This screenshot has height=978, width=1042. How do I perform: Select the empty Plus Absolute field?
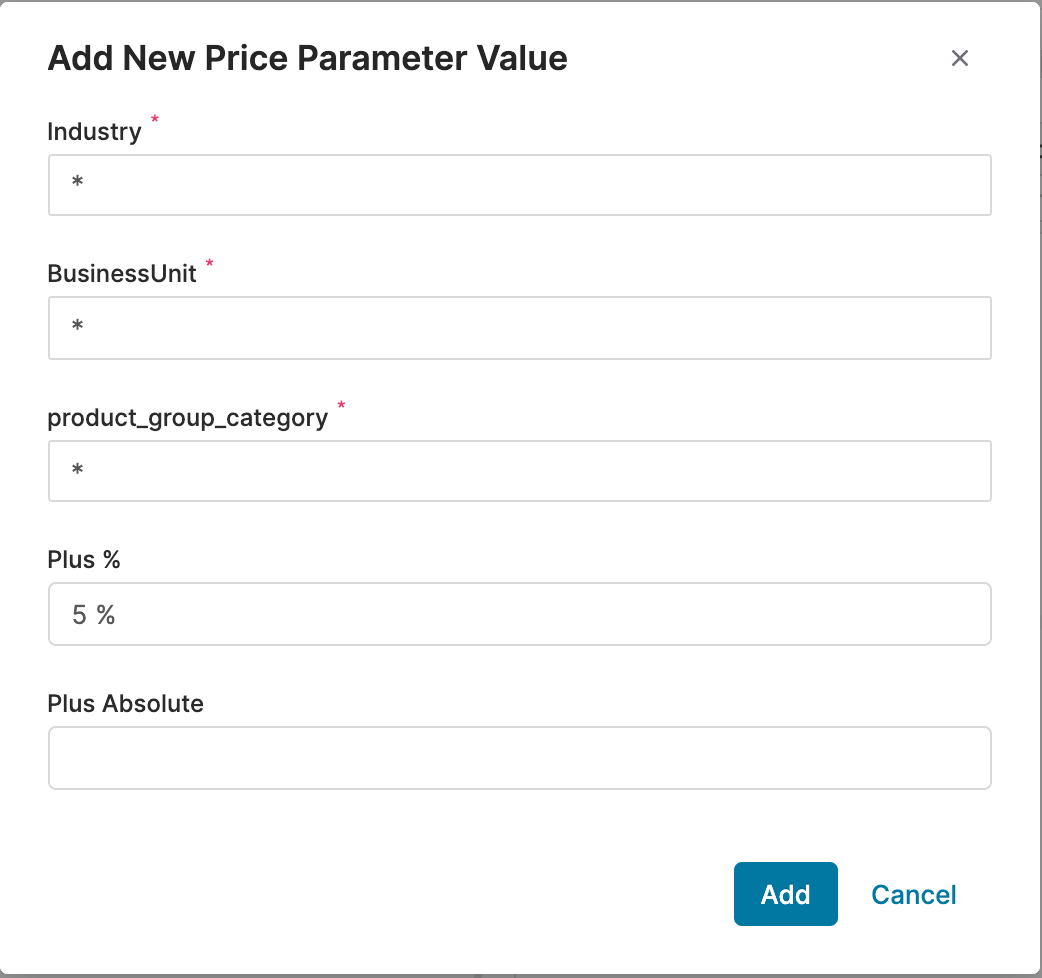pos(519,757)
